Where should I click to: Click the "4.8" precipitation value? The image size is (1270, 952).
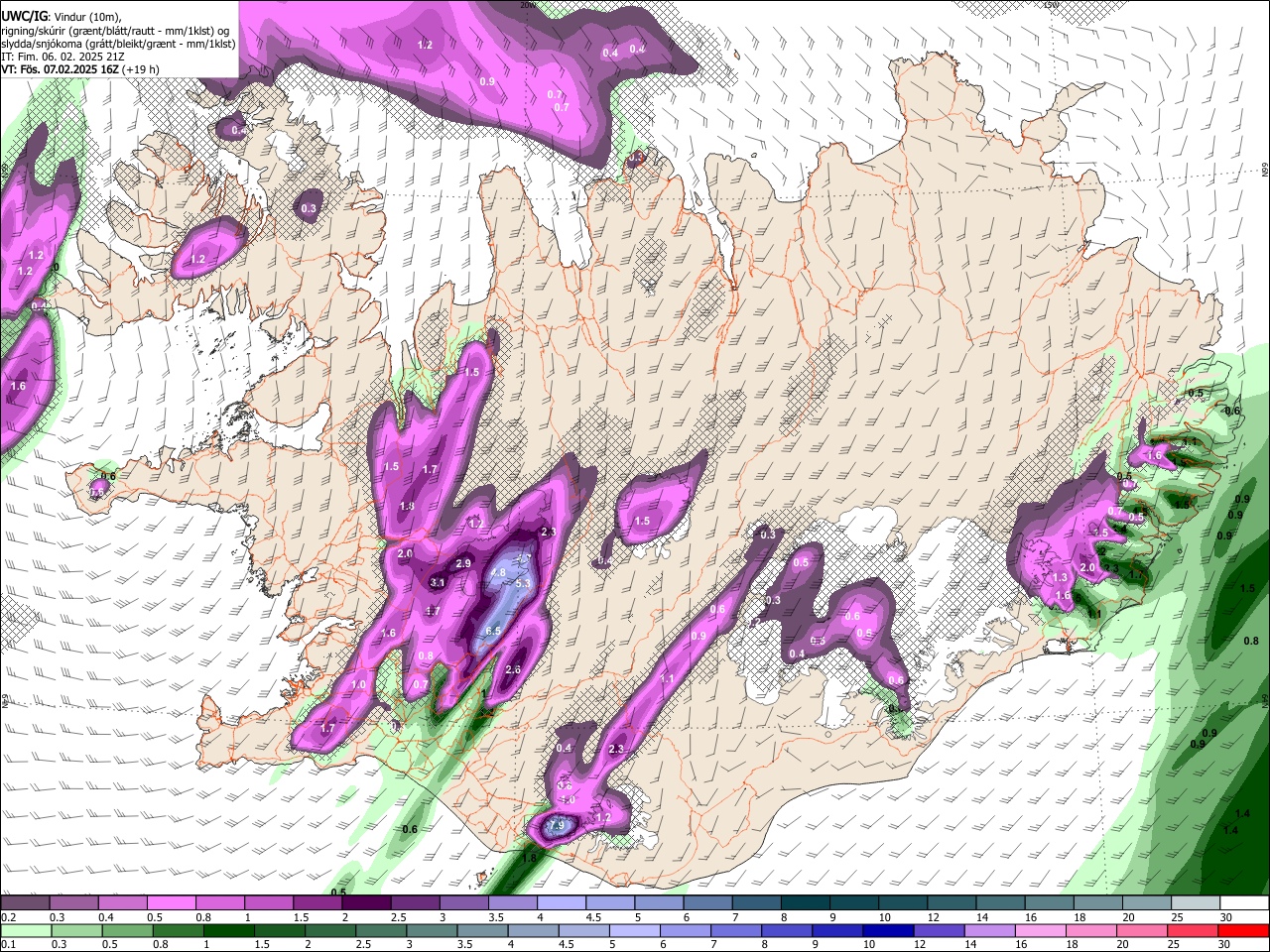click(x=499, y=572)
